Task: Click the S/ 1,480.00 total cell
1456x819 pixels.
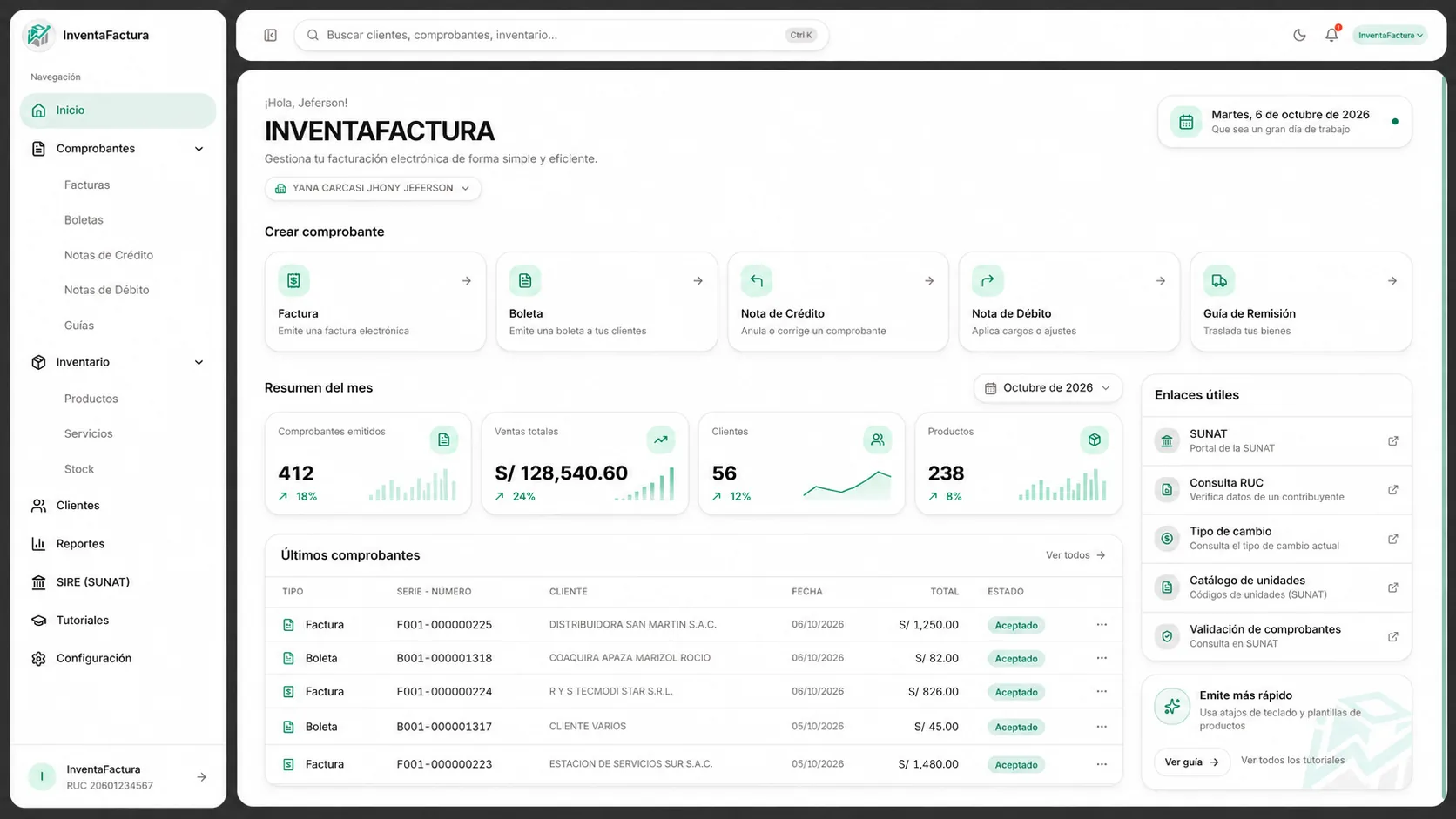Action: [x=928, y=764]
